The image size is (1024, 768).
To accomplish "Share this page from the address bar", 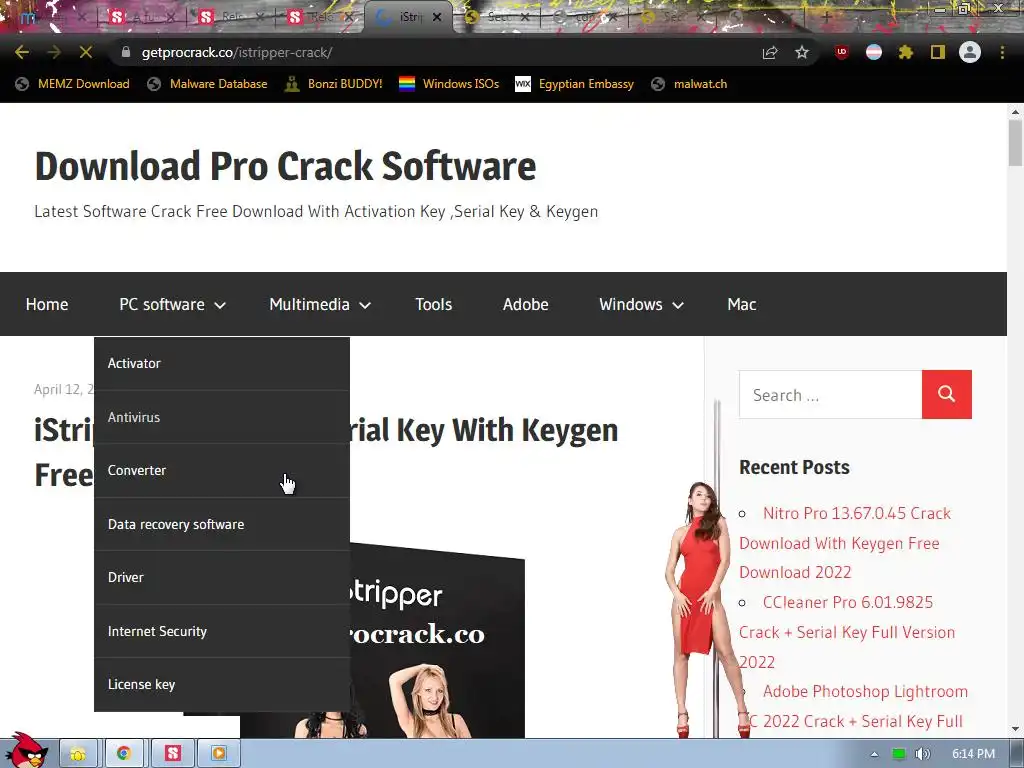I will click(770, 52).
